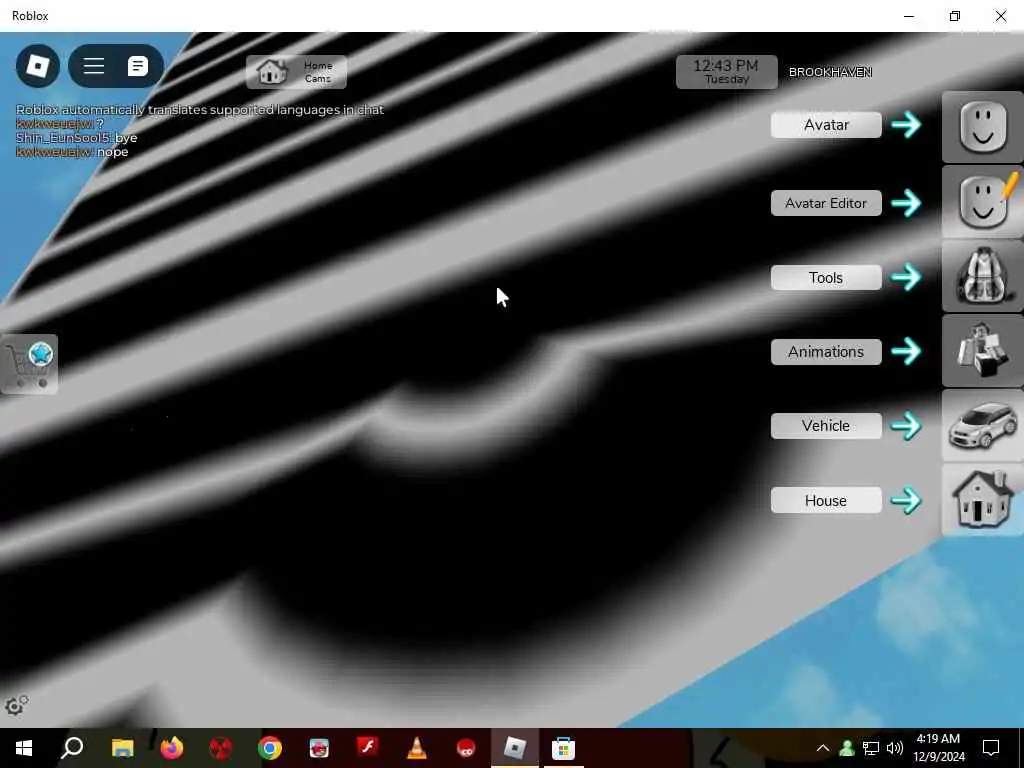The height and width of the screenshot is (768, 1024).
Task: Click the teal arrow next to Tools
Action: (x=906, y=278)
